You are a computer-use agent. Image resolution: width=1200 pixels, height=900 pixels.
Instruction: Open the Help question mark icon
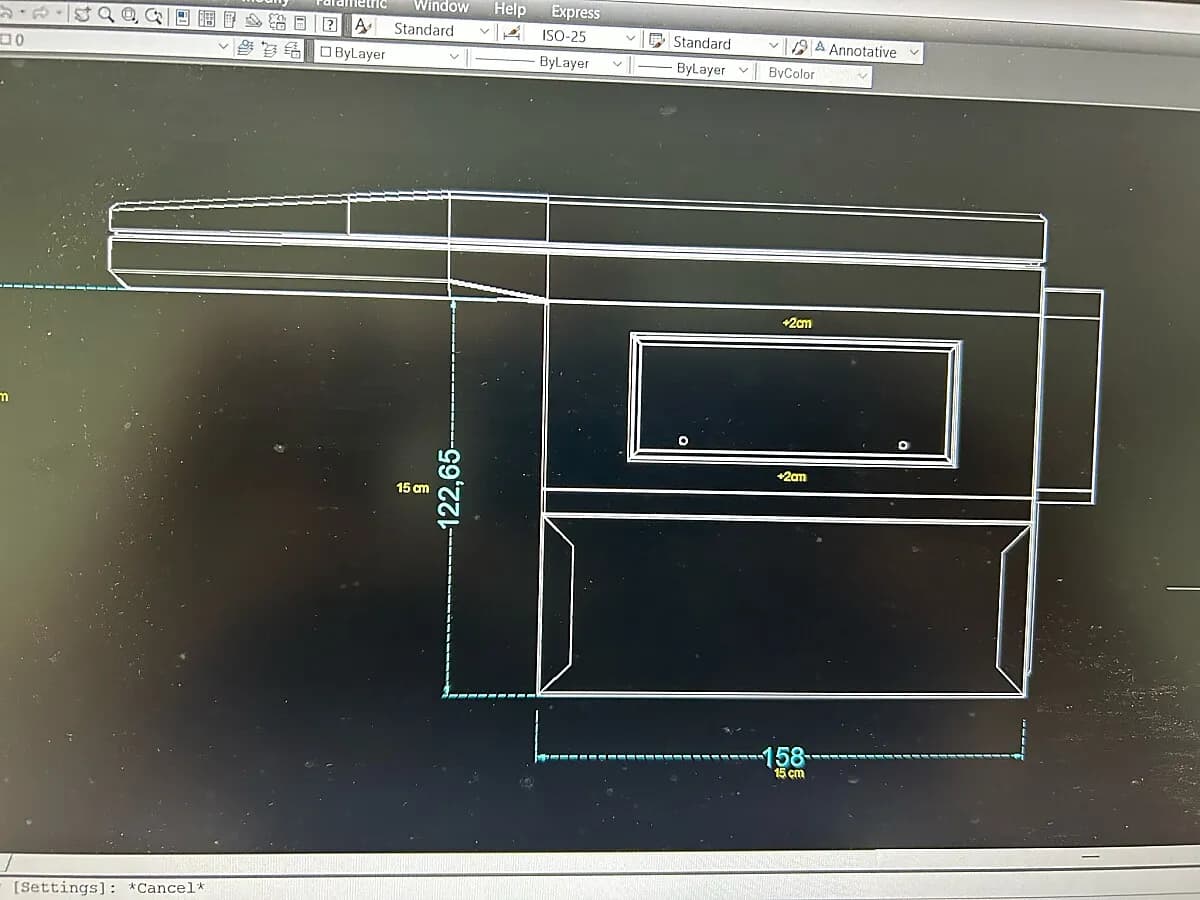tap(329, 25)
